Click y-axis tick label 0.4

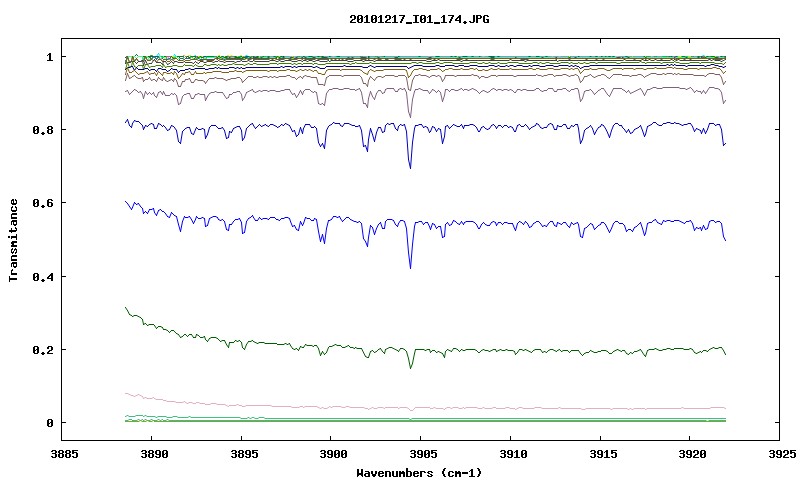[43, 276]
